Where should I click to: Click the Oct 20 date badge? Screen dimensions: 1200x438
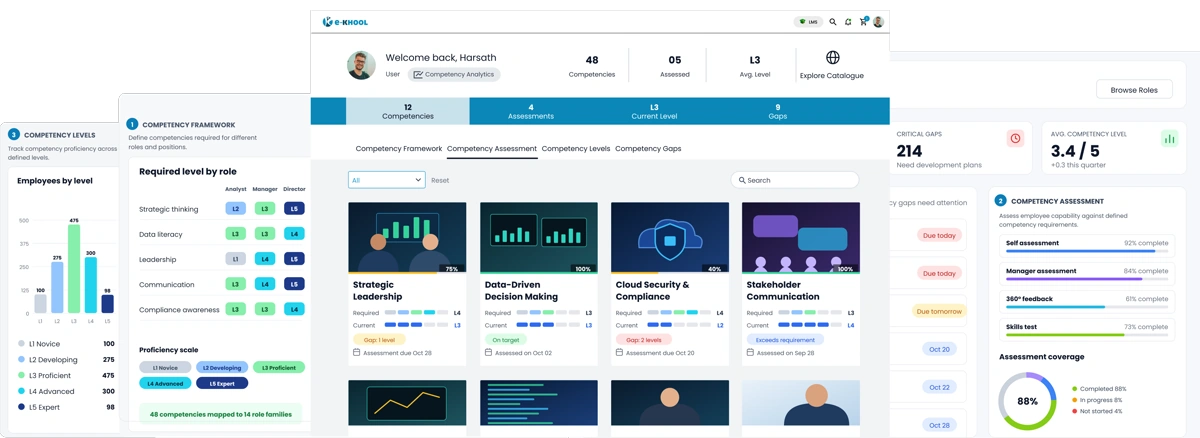(x=939, y=349)
